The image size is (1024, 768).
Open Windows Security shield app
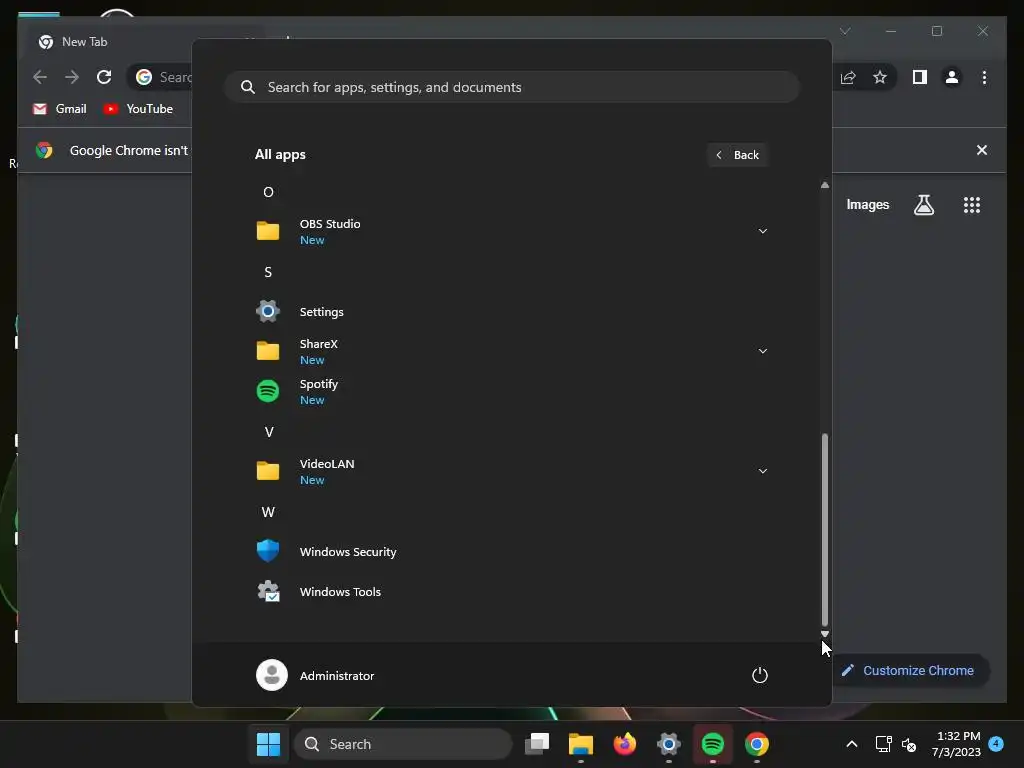pos(511,551)
